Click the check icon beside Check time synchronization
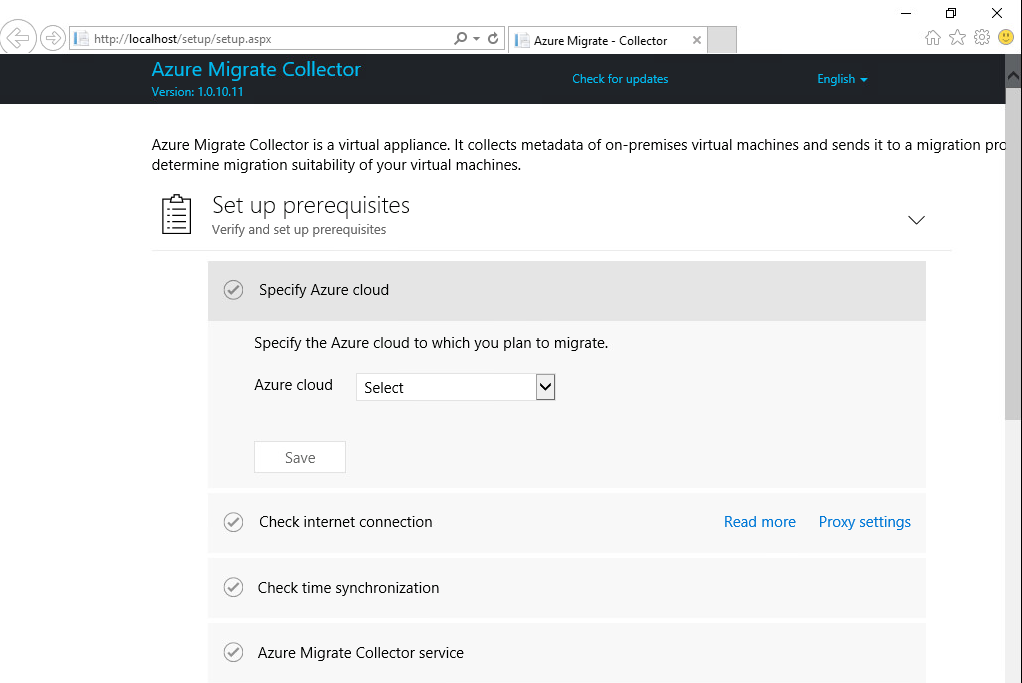Screen dimensions: 1022x683 [x=233, y=587]
